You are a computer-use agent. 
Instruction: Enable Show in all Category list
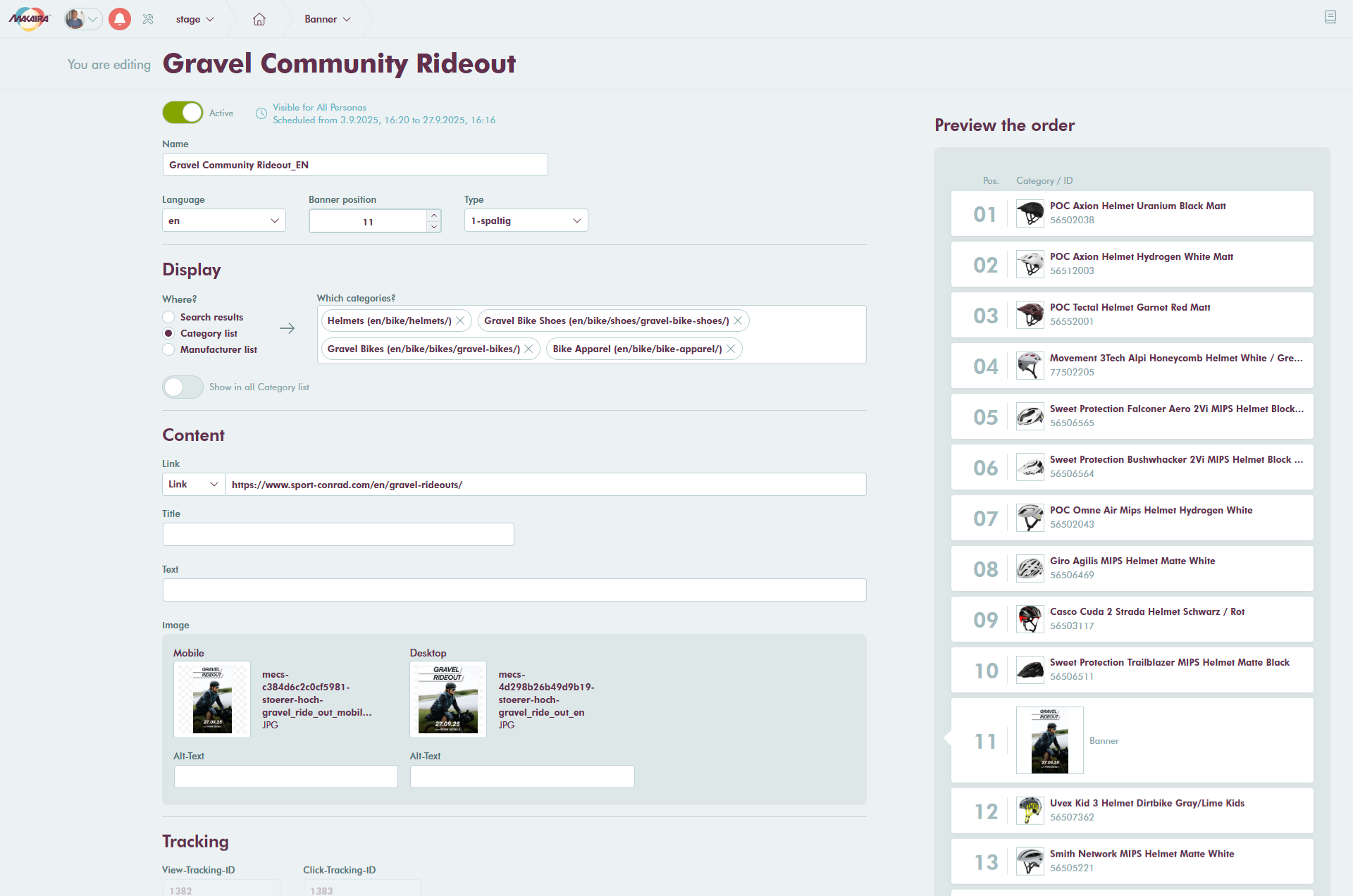[183, 387]
